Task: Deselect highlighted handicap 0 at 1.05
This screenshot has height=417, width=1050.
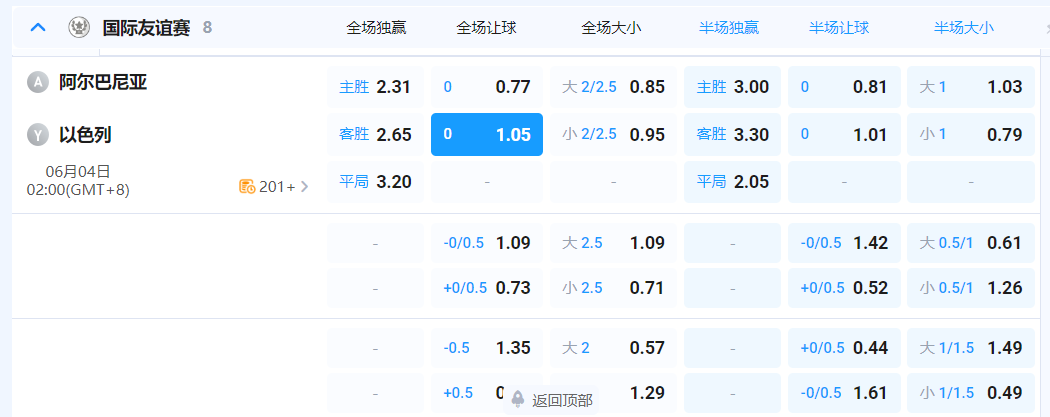Action: coord(487,135)
